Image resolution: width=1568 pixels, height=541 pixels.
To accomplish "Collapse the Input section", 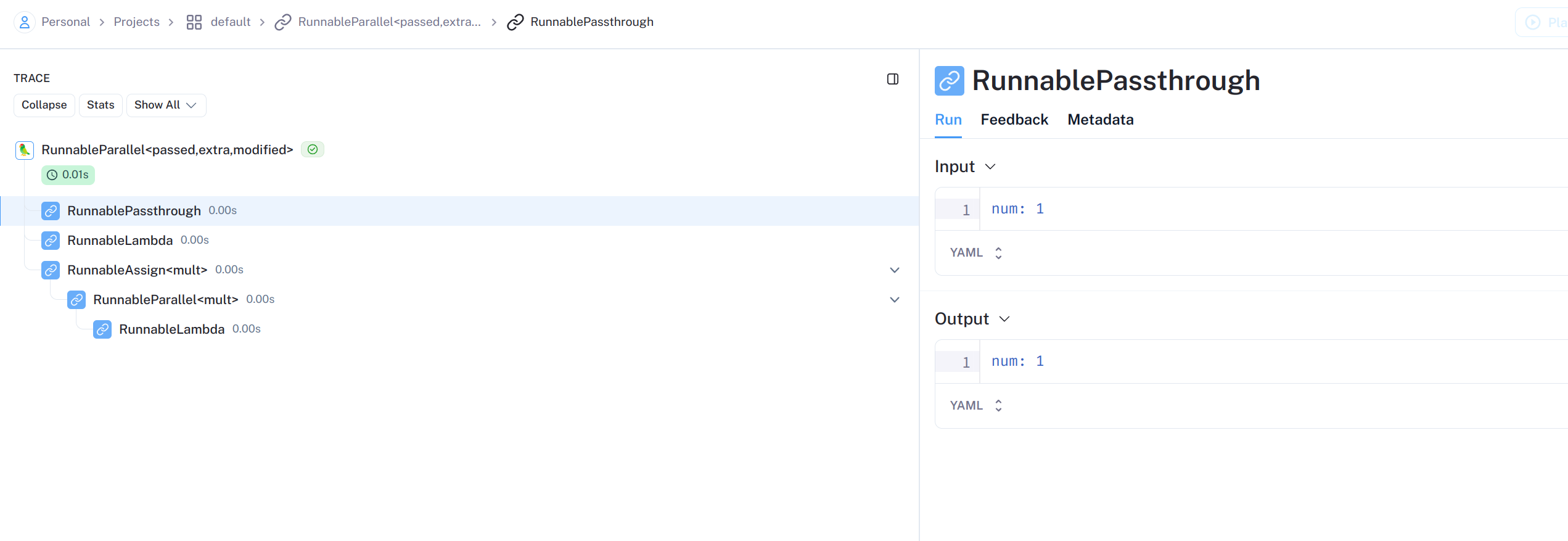I will (990, 167).
